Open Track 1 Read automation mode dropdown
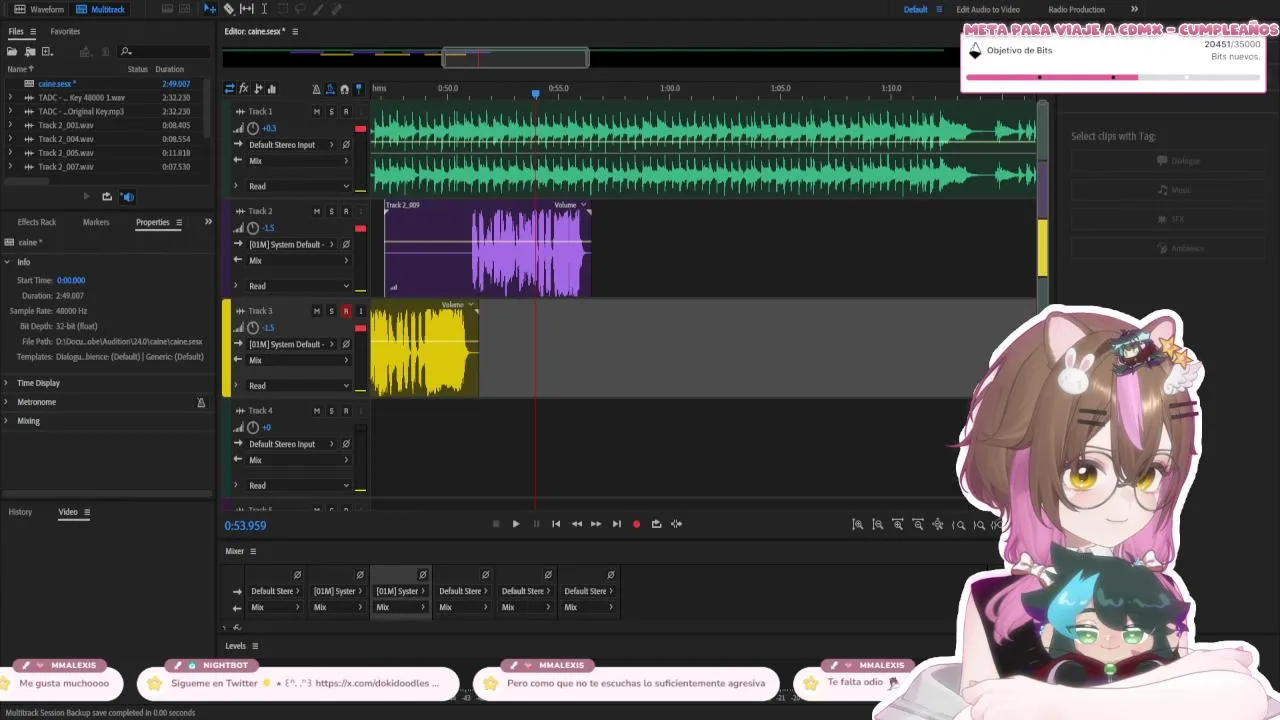The width and height of the screenshot is (1280, 720). tap(299, 186)
